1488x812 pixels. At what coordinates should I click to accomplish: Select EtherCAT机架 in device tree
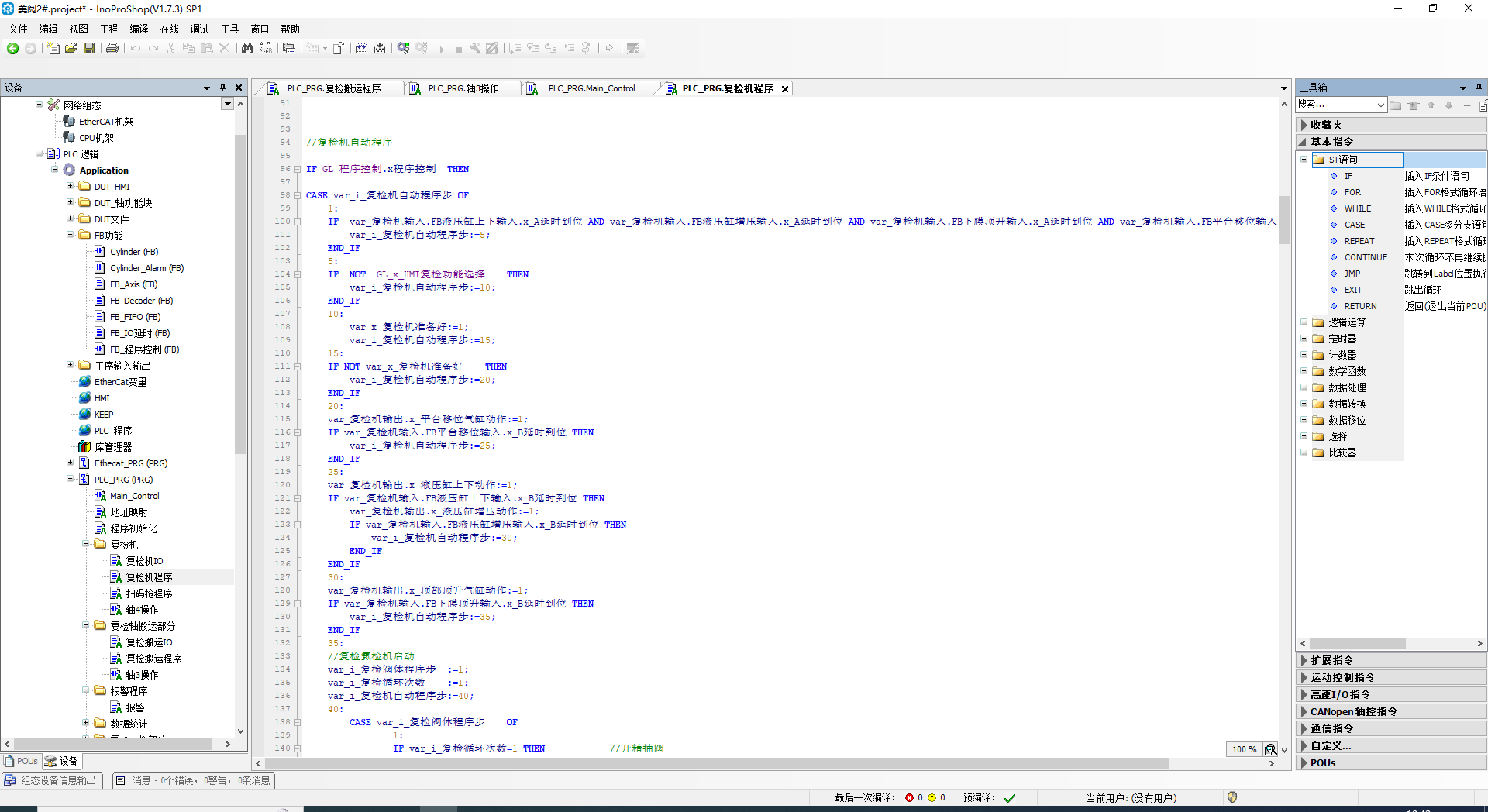tap(106, 122)
